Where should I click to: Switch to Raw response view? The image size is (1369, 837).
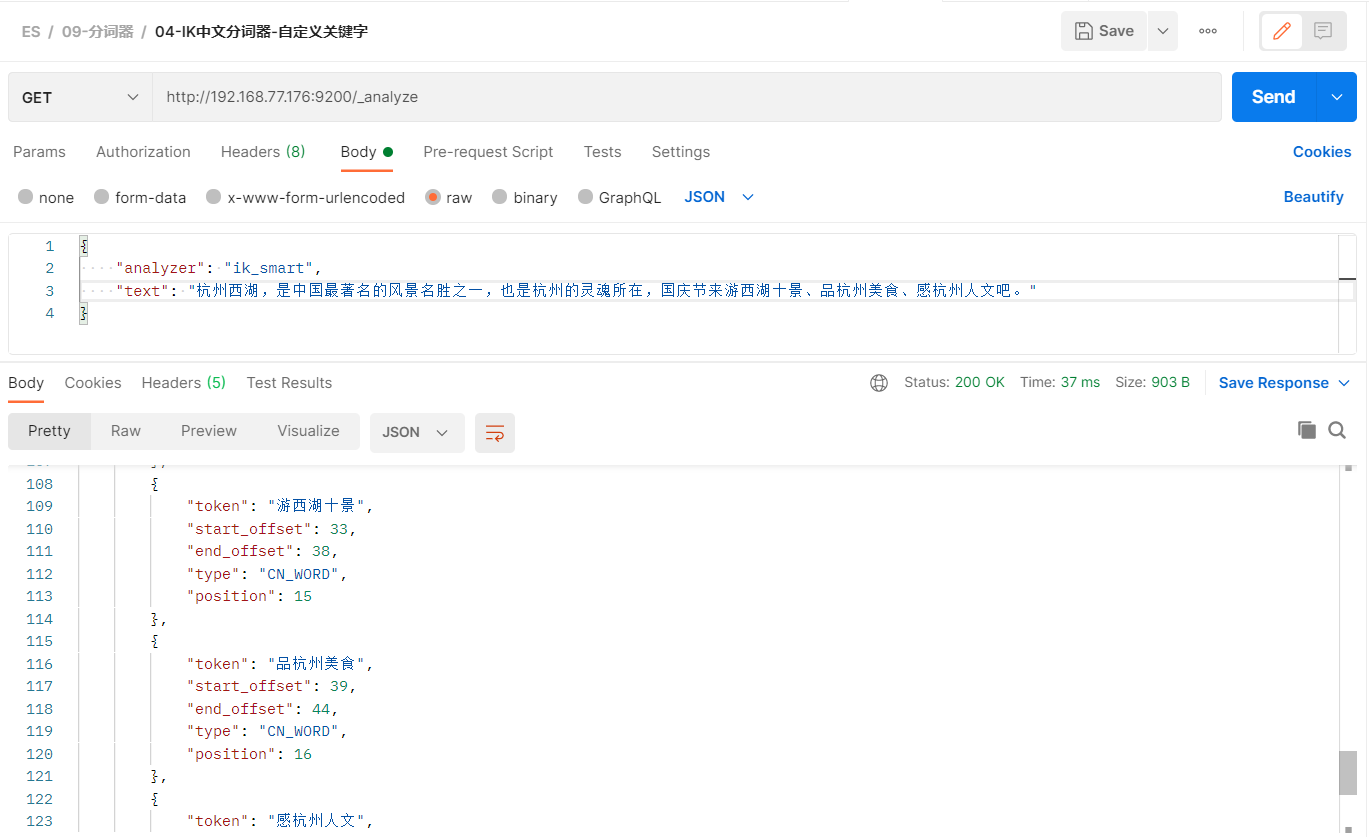click(126, 431)
